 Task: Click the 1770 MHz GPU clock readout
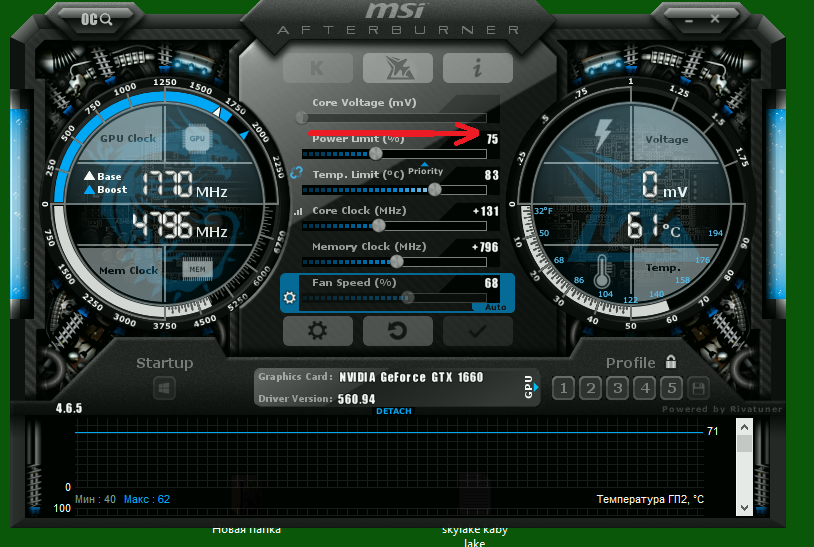tap(184, 184)
